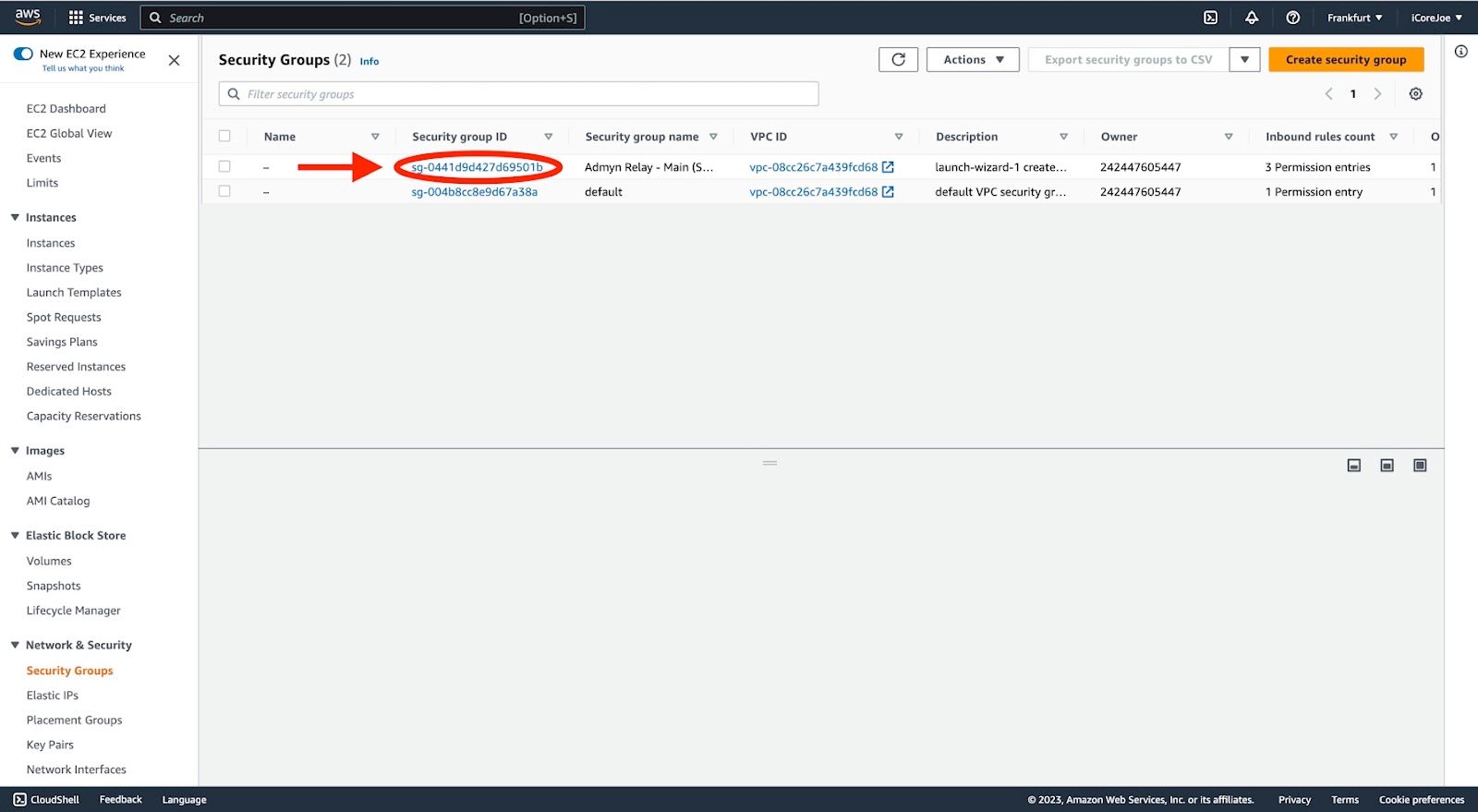1478x812 pixels.
Task: Click Create security group button
Action: coord(1346,59)
